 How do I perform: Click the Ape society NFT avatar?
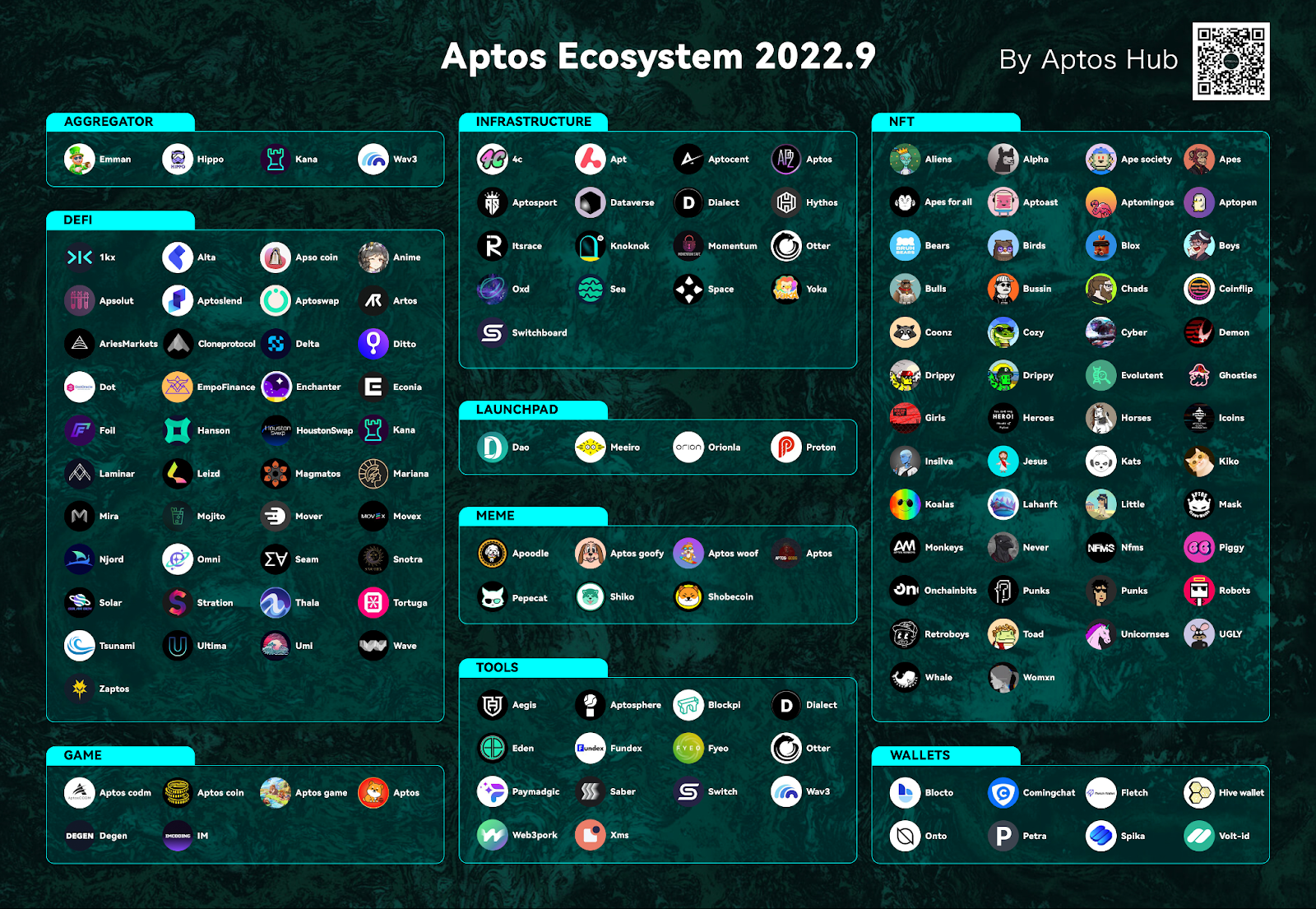pos(1101,160)
